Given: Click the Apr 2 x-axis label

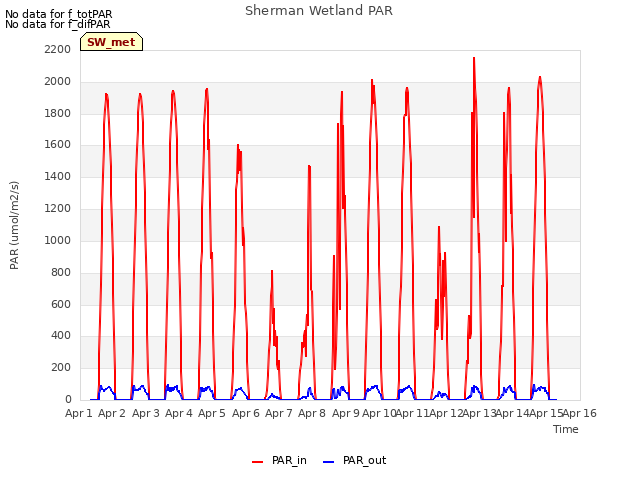Looking at the screenshot, I should (x=112, y=413).
